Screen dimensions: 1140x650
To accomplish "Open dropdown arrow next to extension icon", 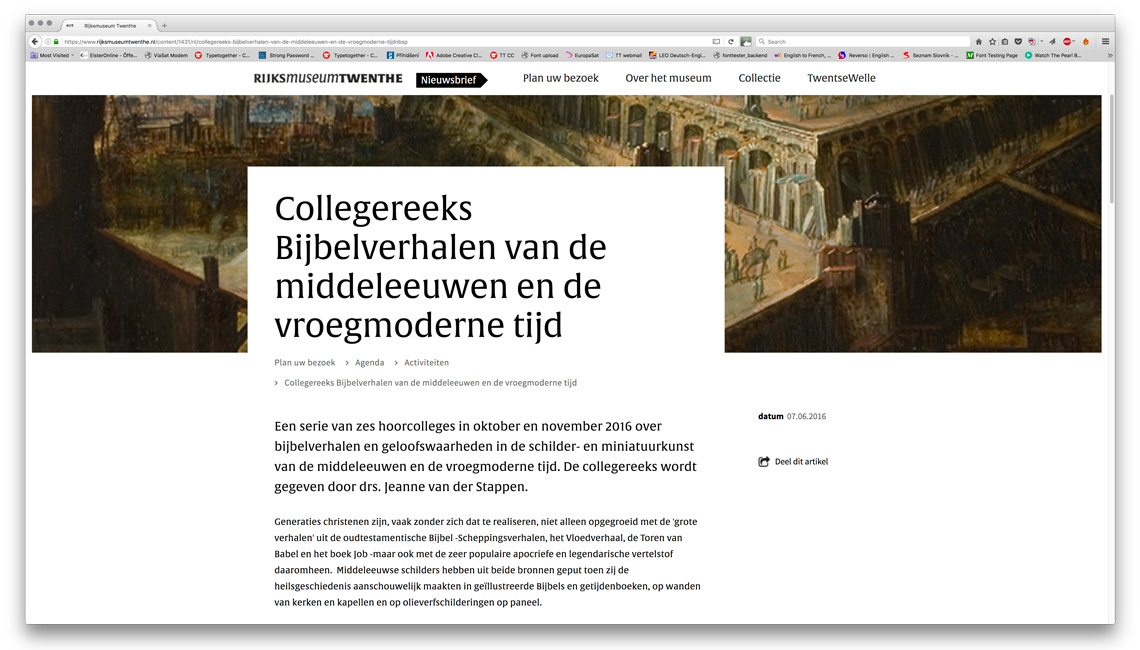I will pos(1042,41).
